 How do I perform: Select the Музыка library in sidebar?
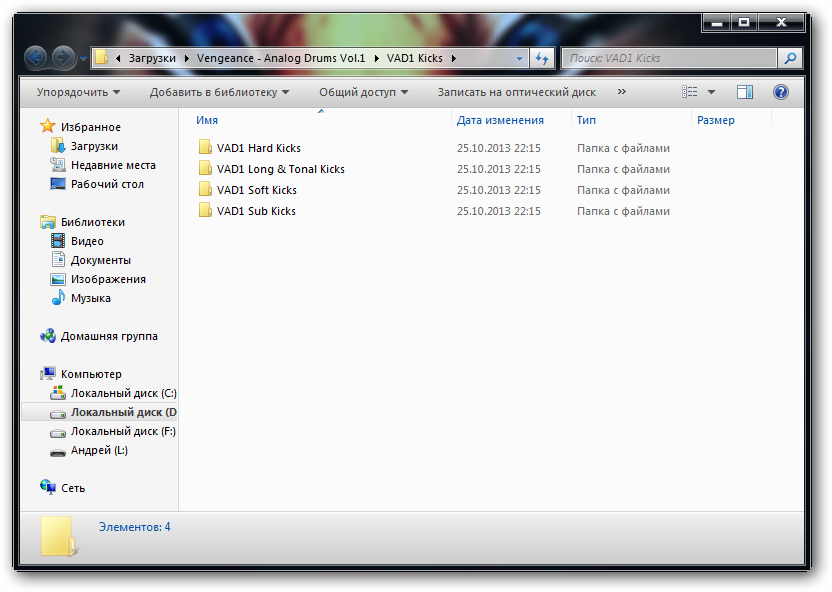pyautogui.click(x=90, y=298)
